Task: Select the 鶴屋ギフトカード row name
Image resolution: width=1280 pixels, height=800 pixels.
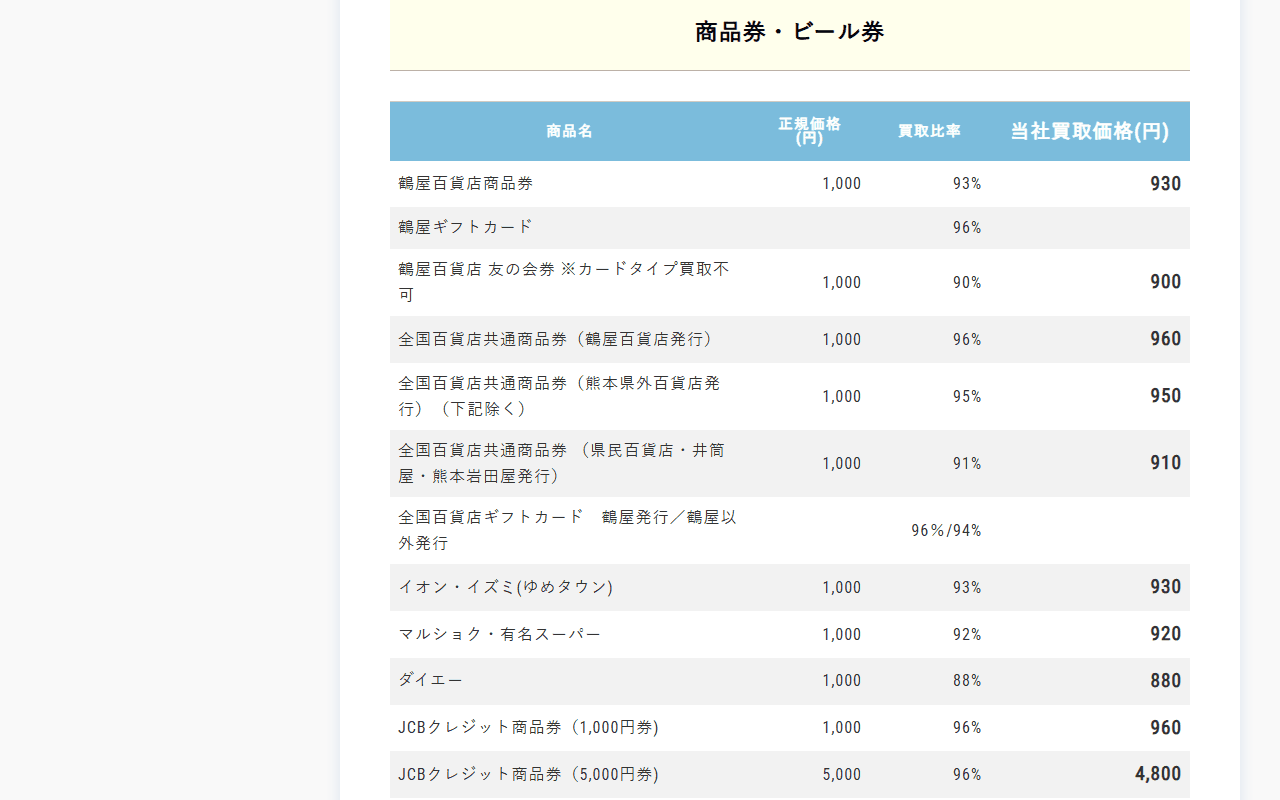Action: pos(466,227)
